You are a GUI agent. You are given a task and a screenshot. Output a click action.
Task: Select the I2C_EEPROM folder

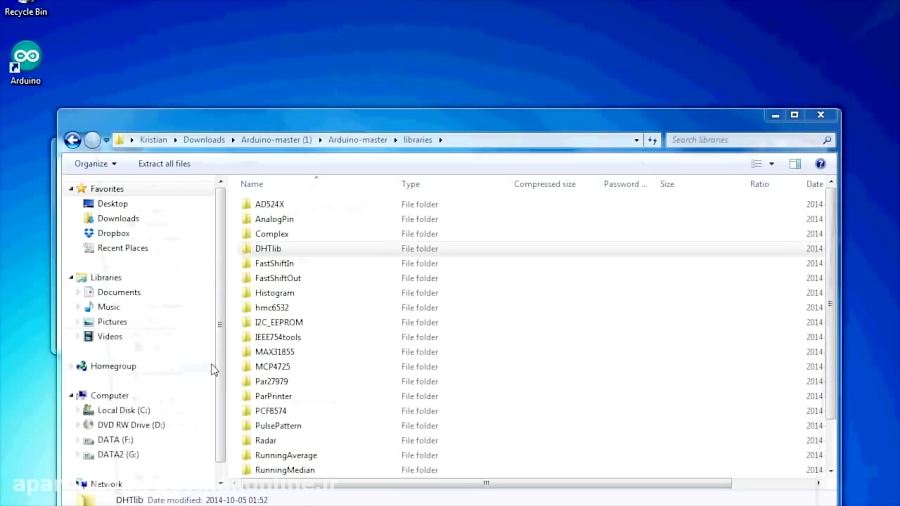(279, 322)
